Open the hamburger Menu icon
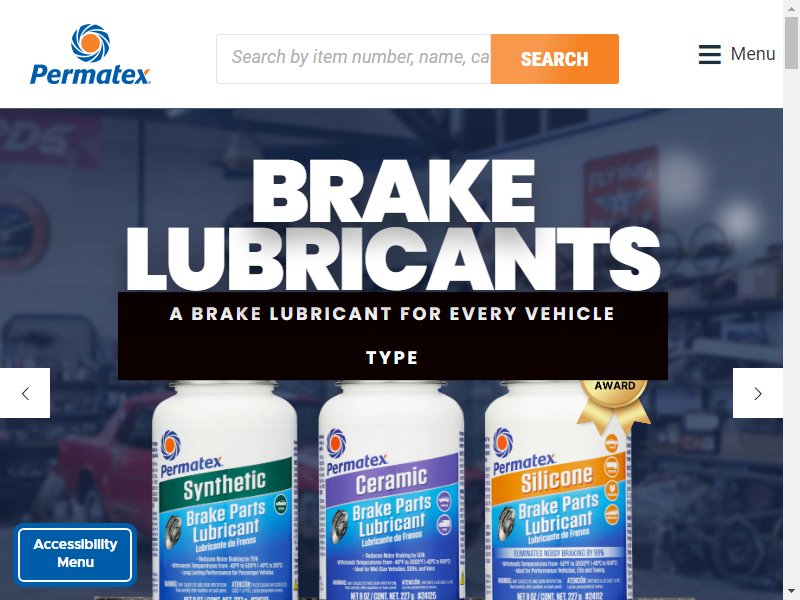800x600 pixels. (x=709, y=54)
